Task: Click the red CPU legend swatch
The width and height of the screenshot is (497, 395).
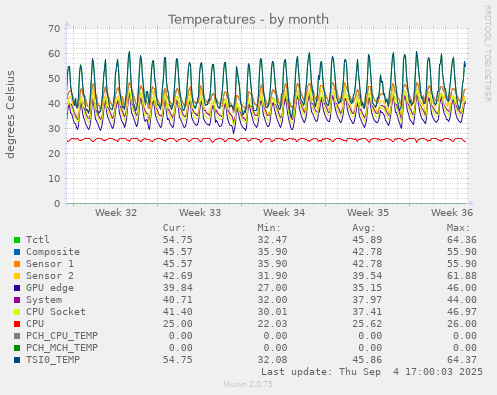Action: (17, 324)
